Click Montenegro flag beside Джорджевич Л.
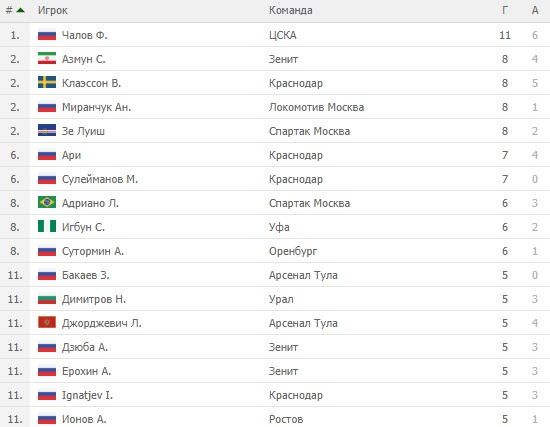 coord(47,322)
